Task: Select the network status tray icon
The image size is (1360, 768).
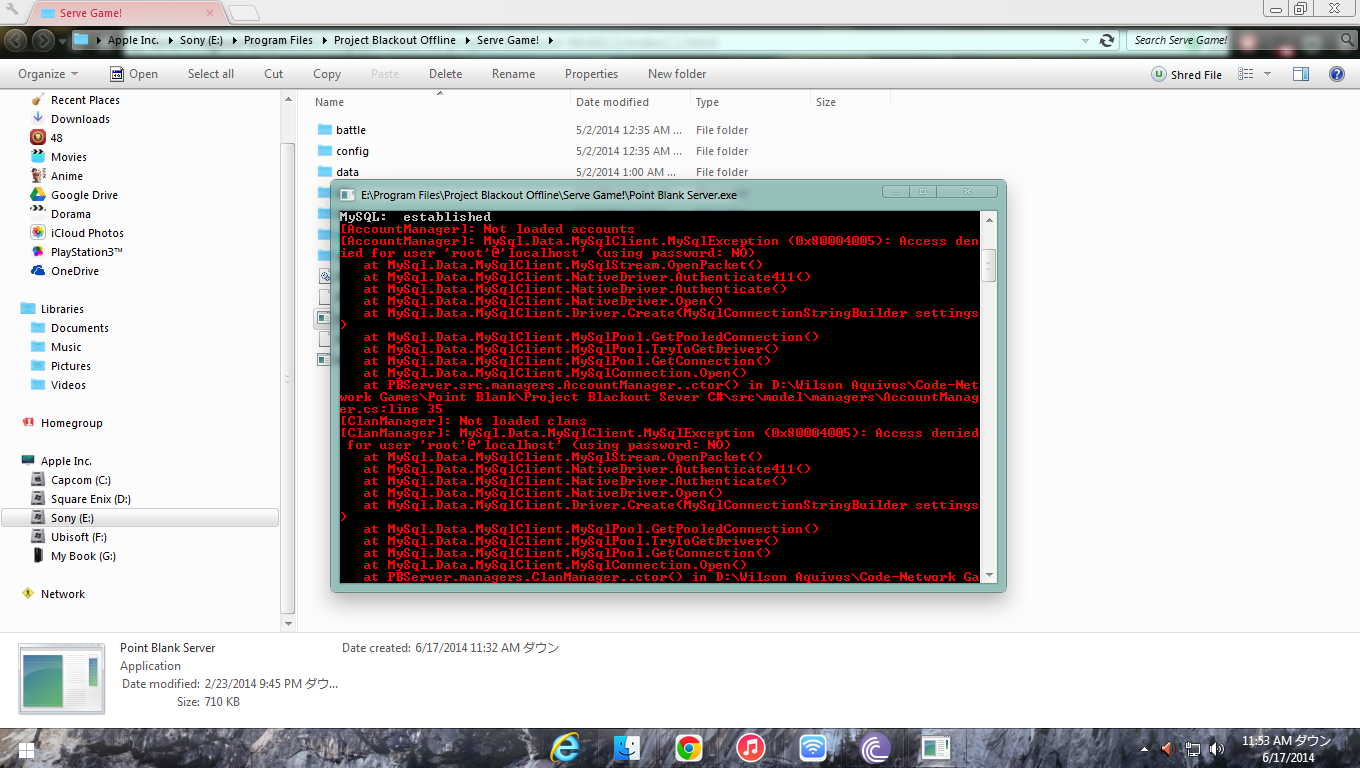Action: click(x=1192, y=748)
